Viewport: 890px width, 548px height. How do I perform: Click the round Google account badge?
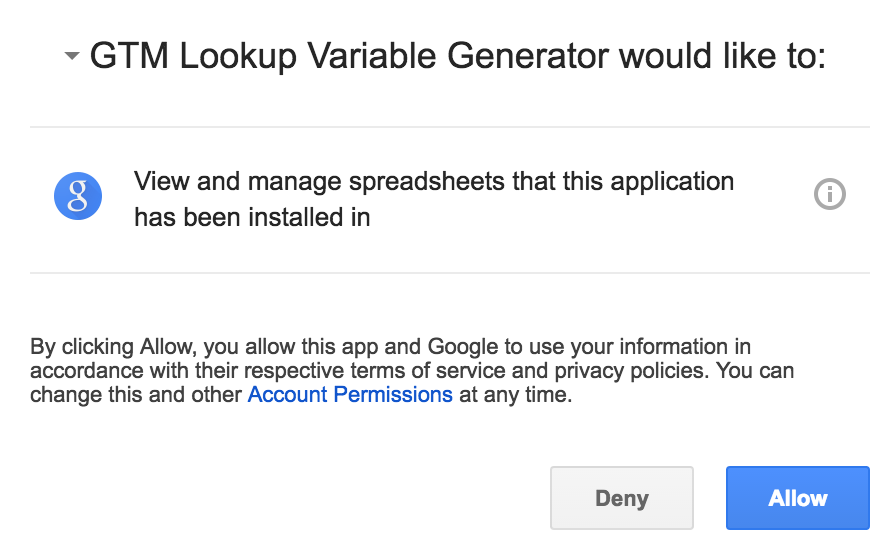pyautogui.click(x=79, y=197)
